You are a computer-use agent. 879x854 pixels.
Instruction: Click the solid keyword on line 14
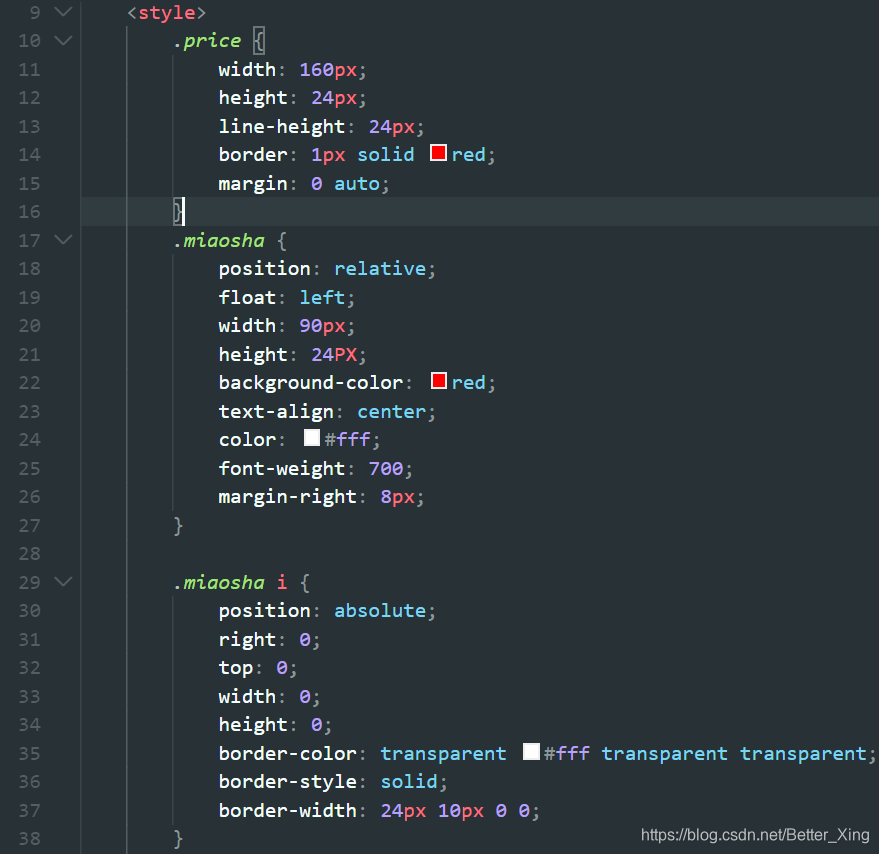click(x=386, y=155)
